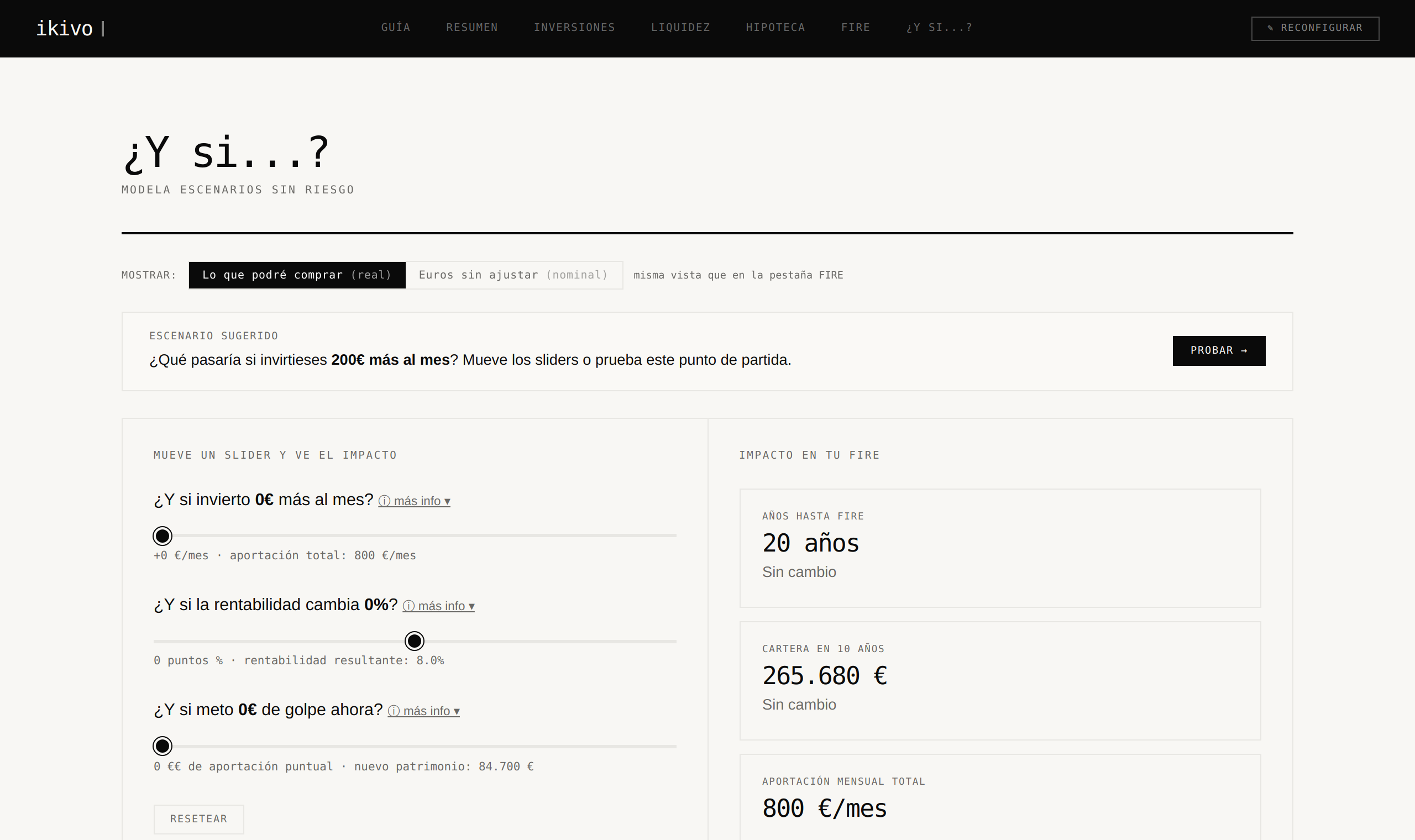Select the HIPOTECA tab

(775, 28)
